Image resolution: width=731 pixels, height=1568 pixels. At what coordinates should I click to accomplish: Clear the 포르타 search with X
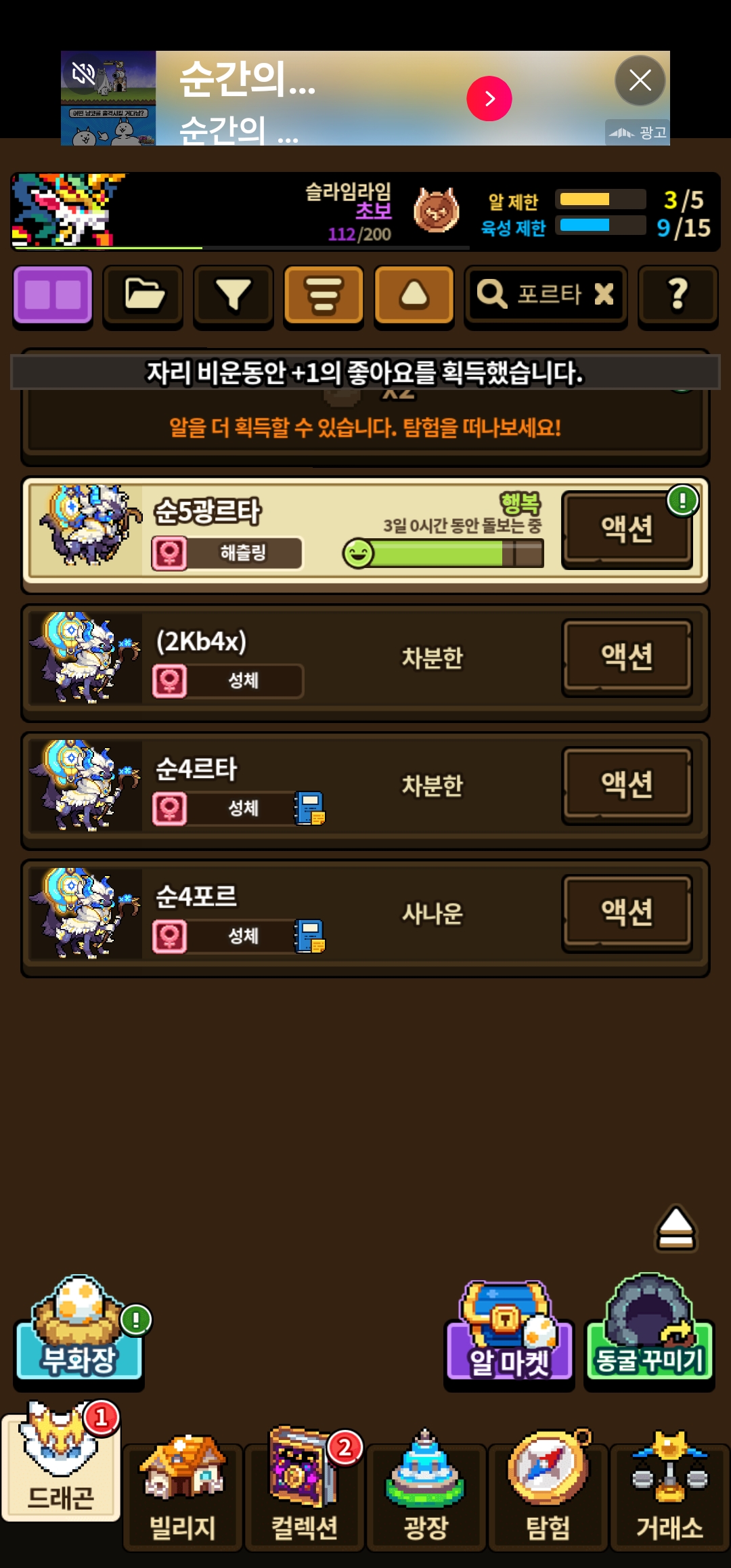pyautogui.click(x=604, y=294)
